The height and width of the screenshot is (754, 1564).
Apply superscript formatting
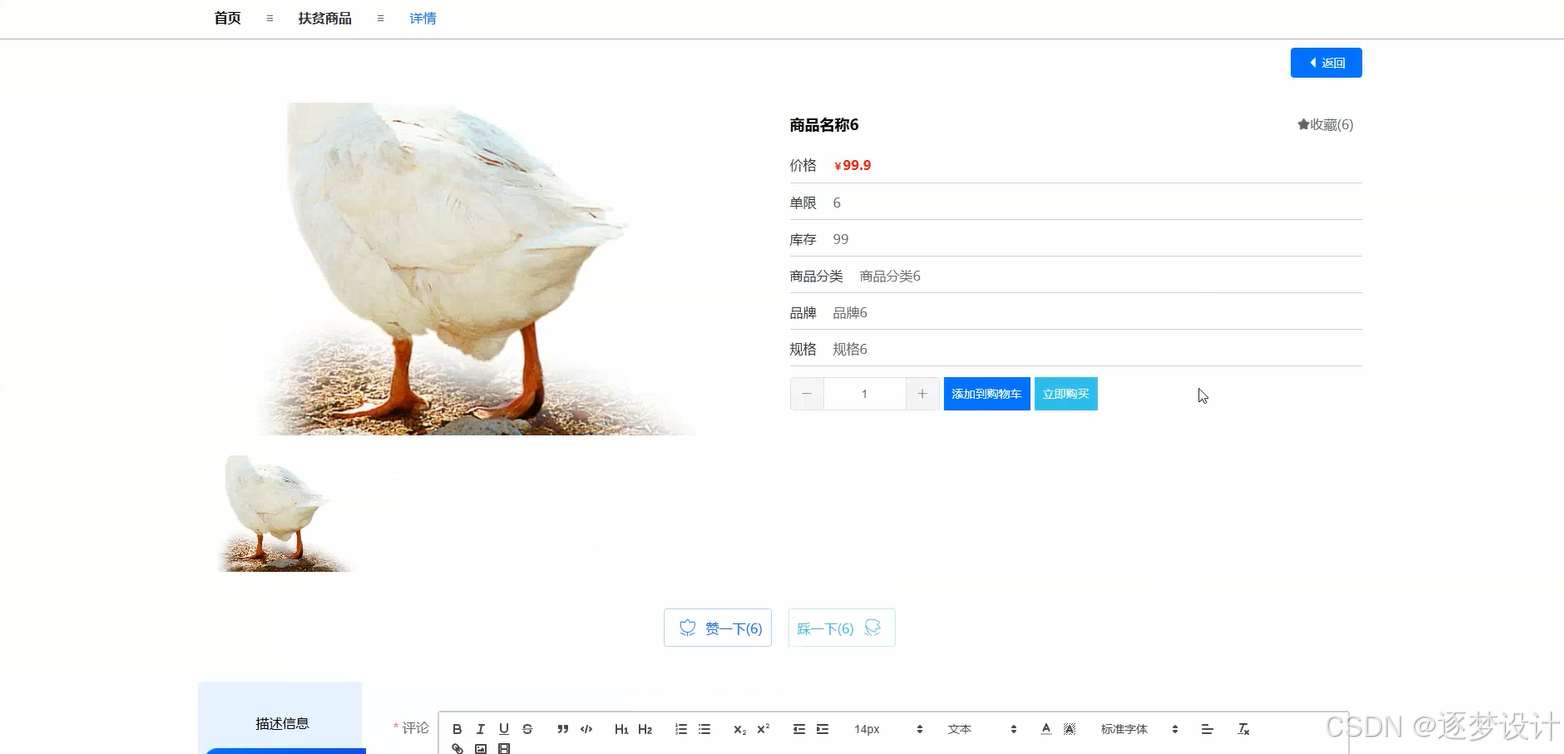point(761,729)
